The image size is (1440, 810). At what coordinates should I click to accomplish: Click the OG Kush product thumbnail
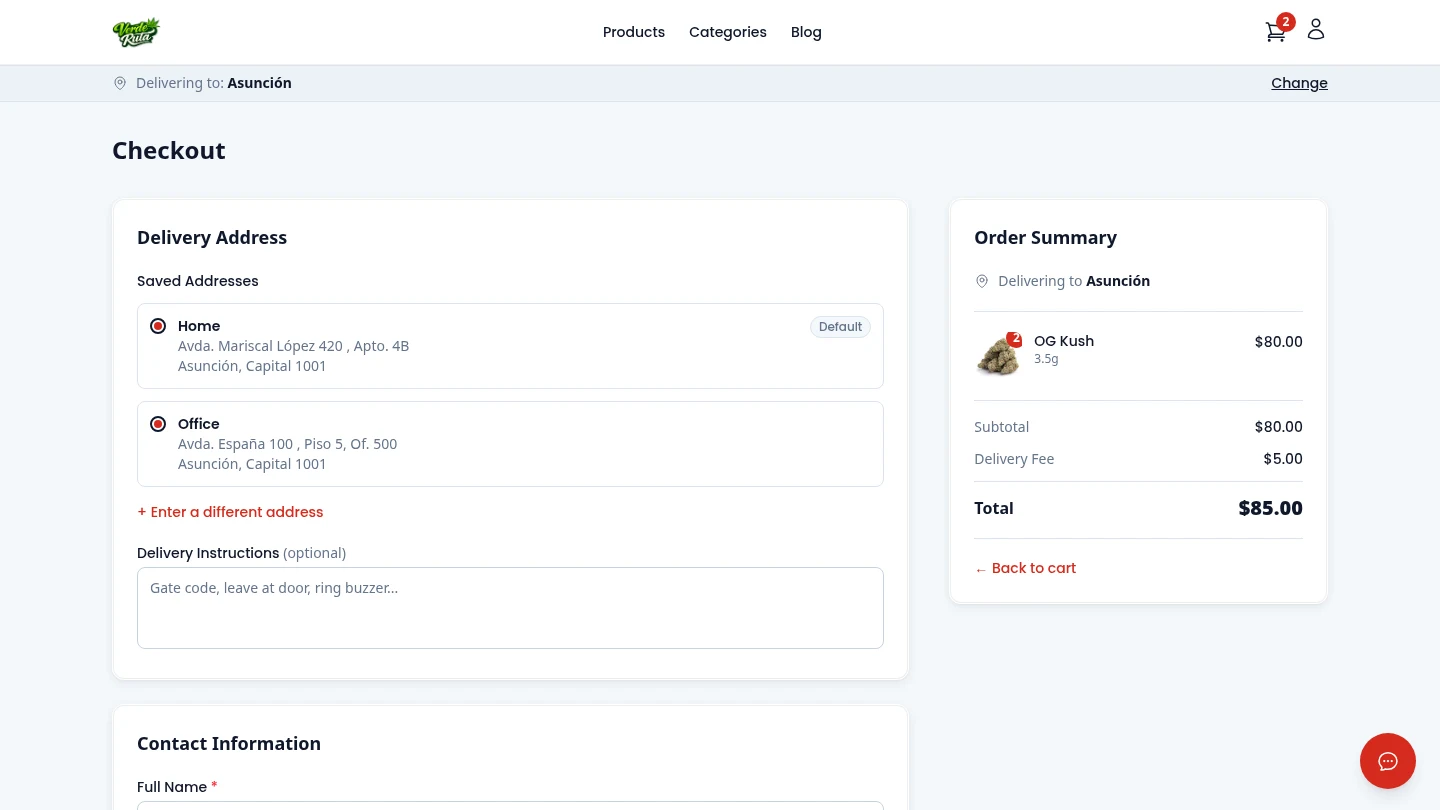[998, 355]
